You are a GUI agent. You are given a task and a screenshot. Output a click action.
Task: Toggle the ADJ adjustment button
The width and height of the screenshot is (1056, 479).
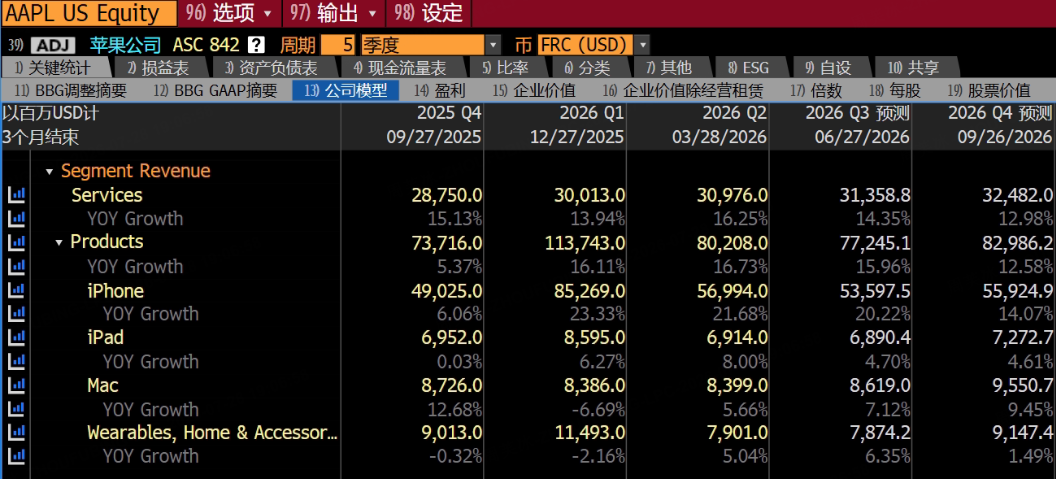pos(54,45)
